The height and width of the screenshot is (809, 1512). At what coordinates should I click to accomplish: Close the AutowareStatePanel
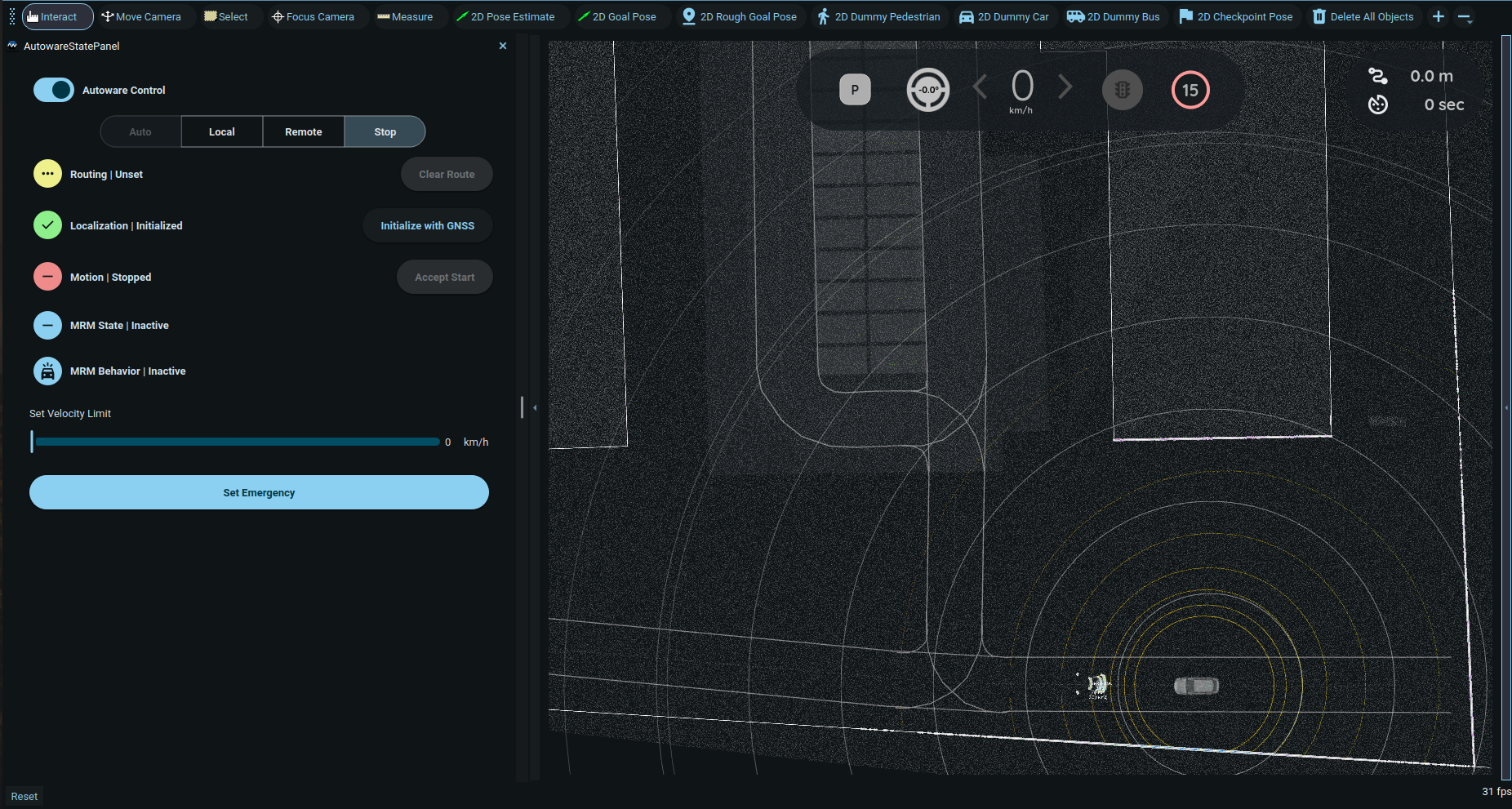click(x=503, y=46)
